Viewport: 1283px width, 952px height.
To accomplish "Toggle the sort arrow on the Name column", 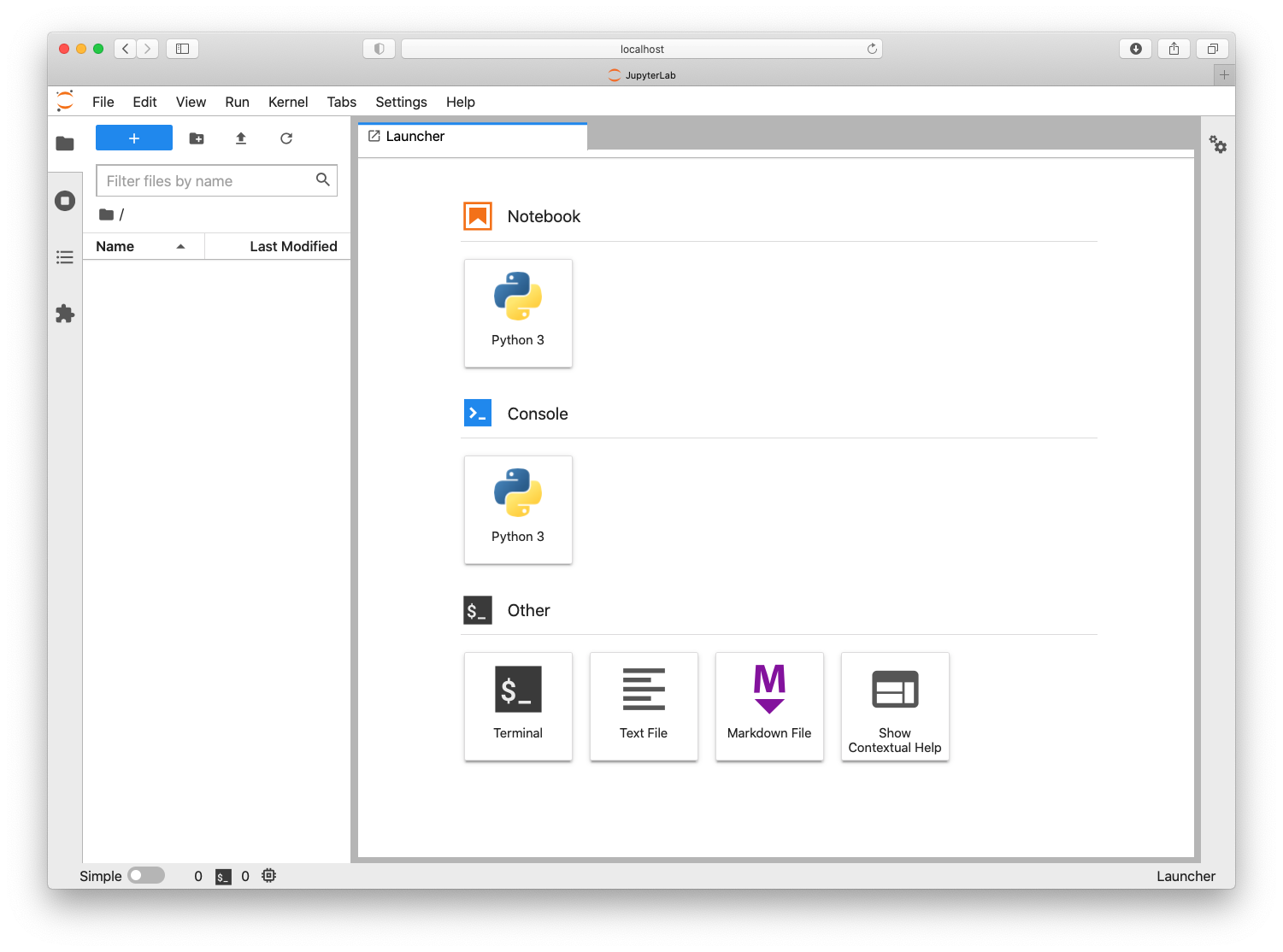I will click(x=180, y=246).
